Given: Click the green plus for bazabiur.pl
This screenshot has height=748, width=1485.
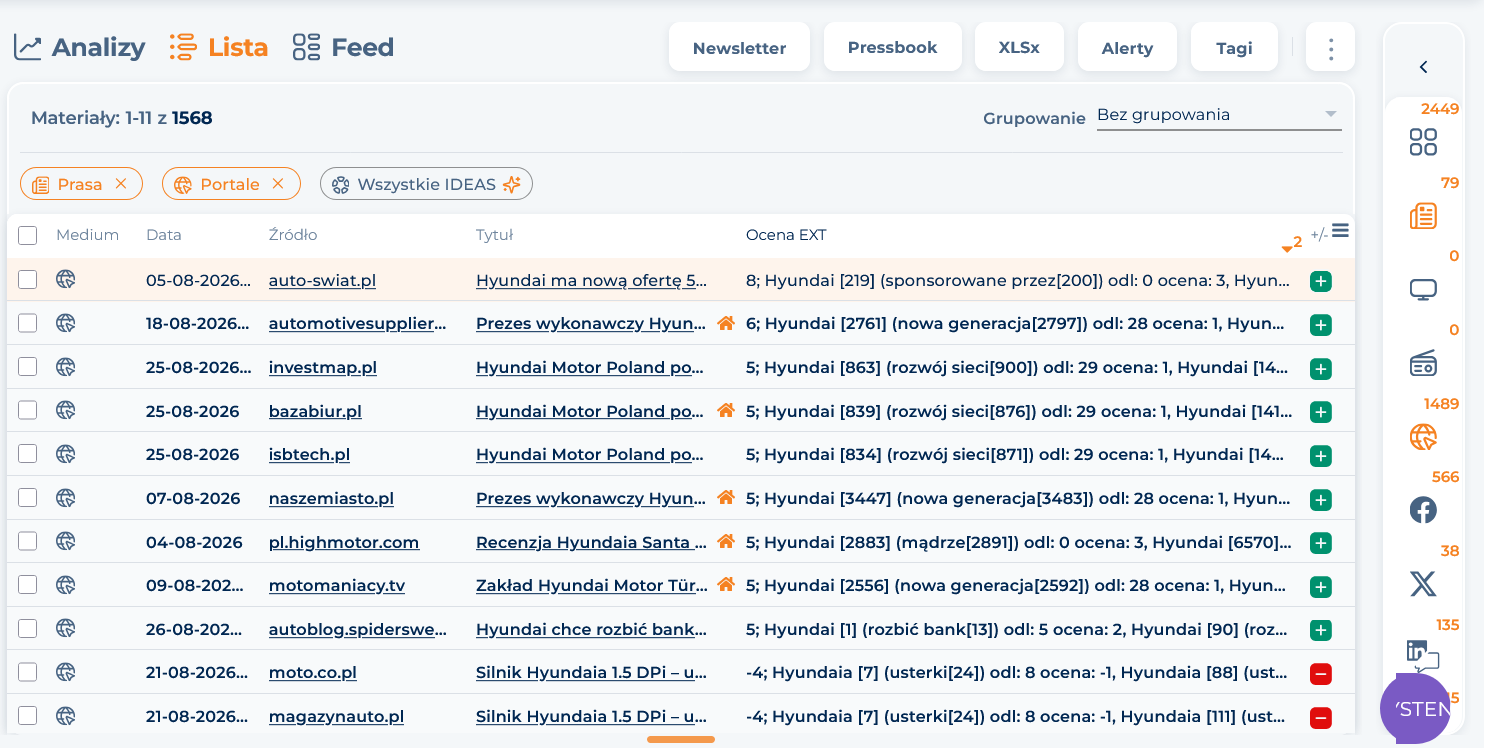Looking at the screenshot, I should point(1320,412).
